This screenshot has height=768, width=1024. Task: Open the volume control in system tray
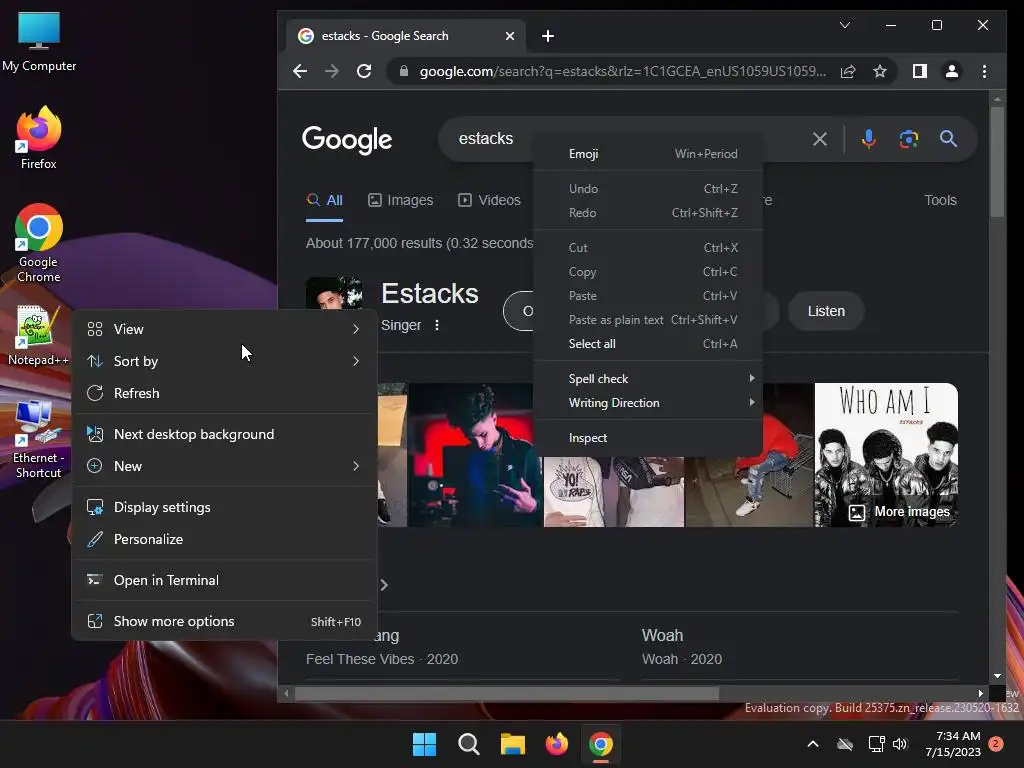point(900,744)
